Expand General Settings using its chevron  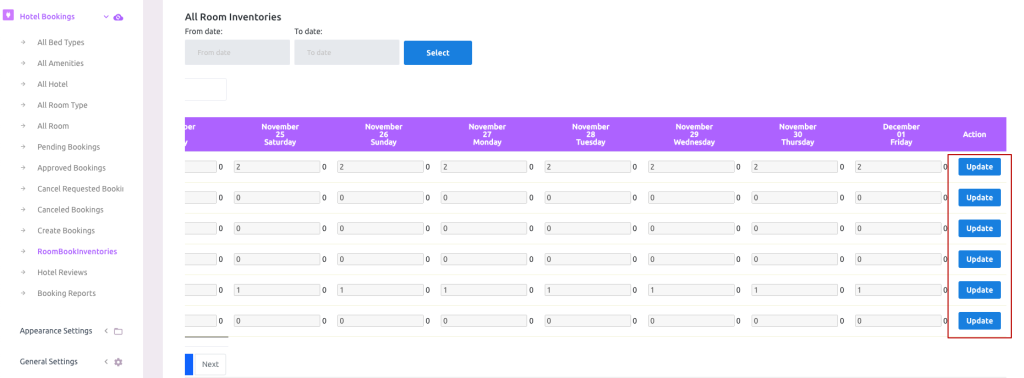[106, 362]
